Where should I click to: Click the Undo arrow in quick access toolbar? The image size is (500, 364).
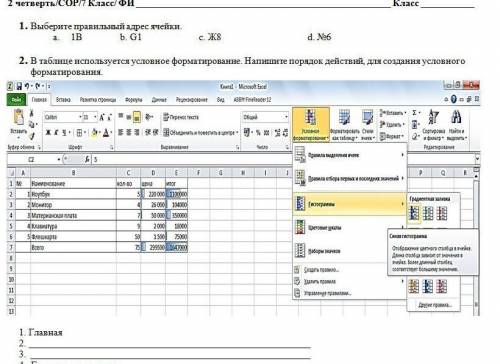point(28,87)
